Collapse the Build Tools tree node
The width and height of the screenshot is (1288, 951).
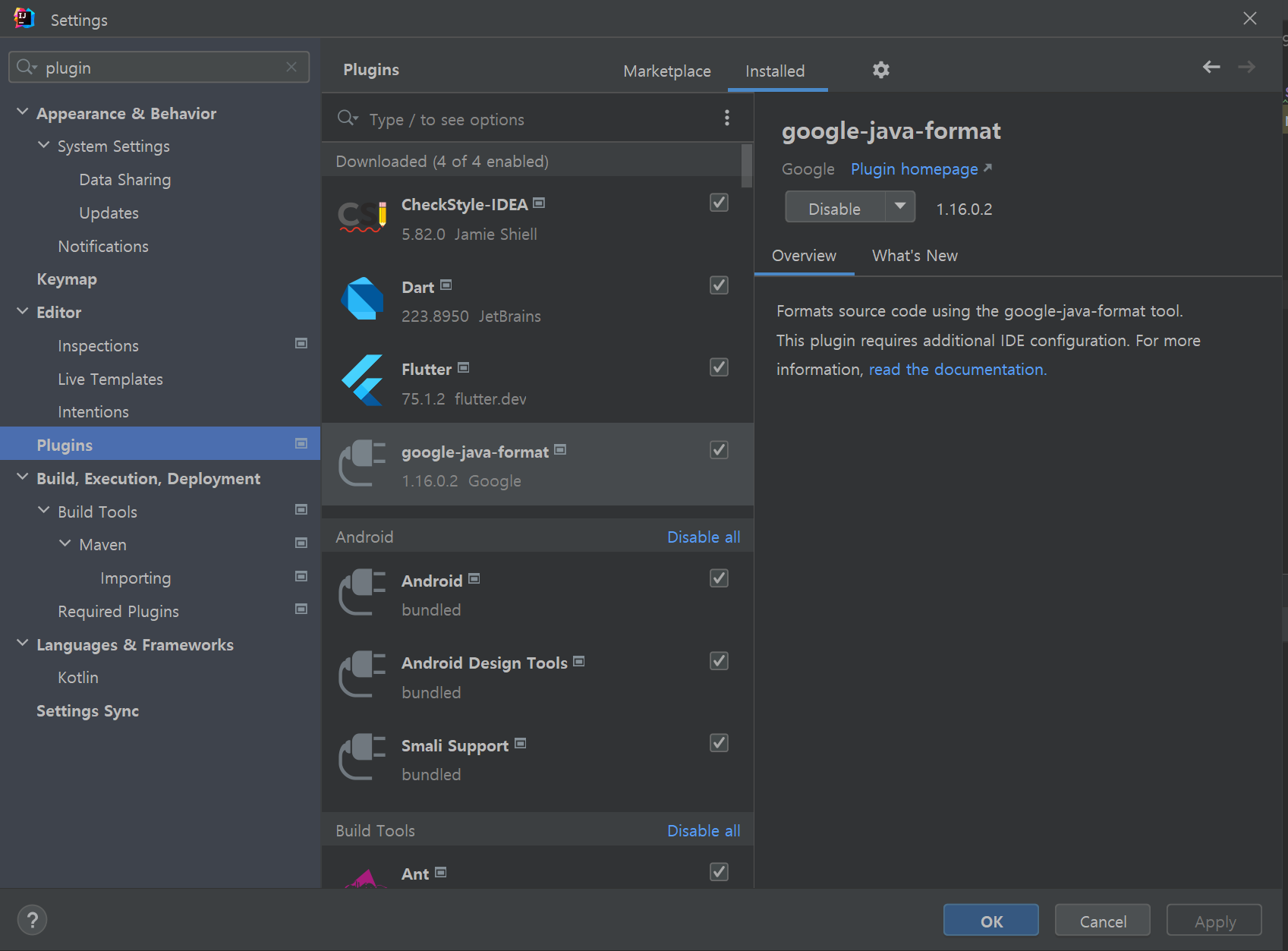pos(44,511)
